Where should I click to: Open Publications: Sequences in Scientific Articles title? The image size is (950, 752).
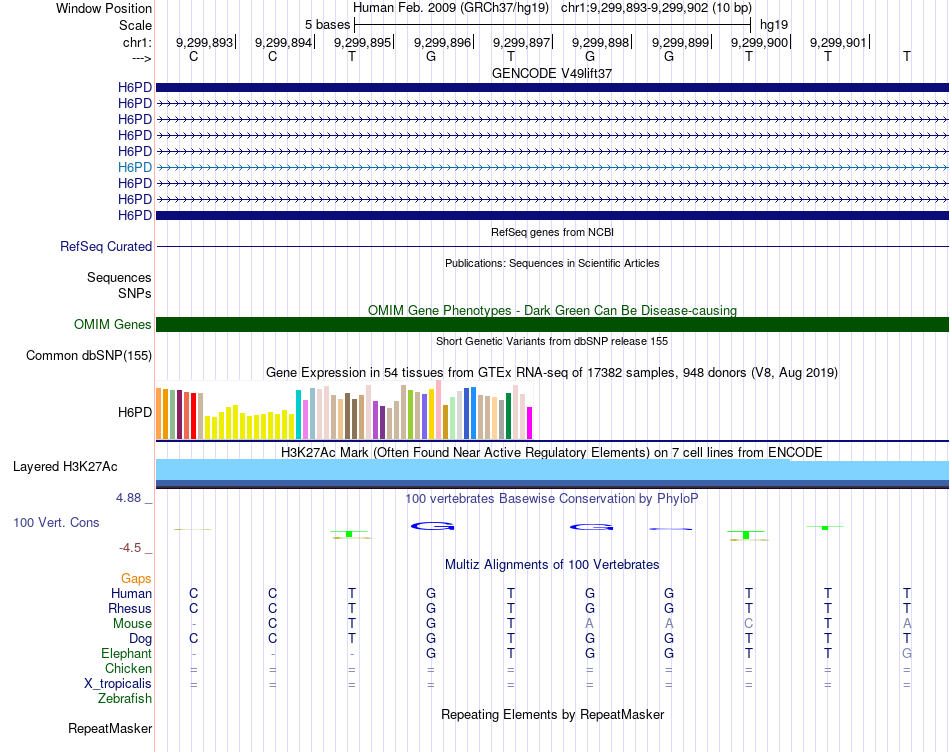pyautogui.click(x=552, y=263)
